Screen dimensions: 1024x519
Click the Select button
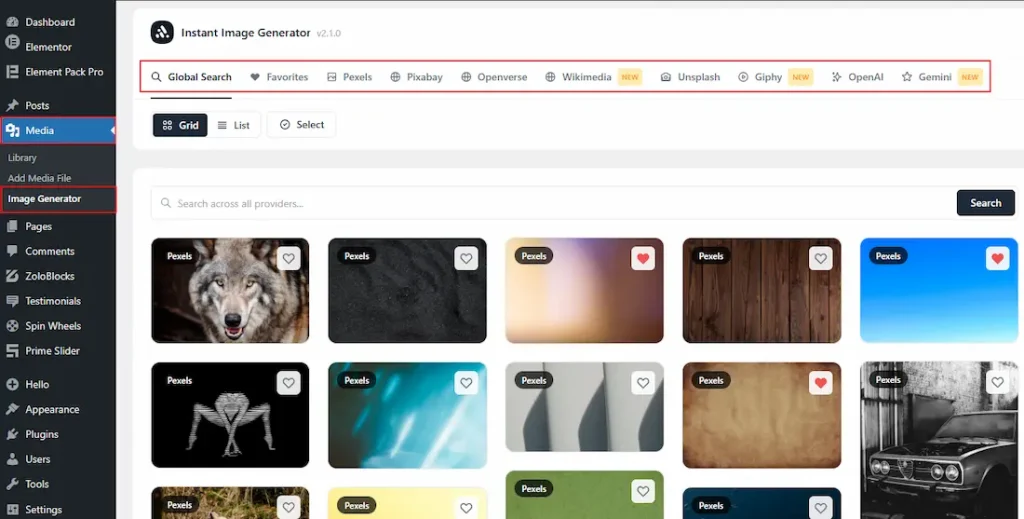tap(302, 124)
